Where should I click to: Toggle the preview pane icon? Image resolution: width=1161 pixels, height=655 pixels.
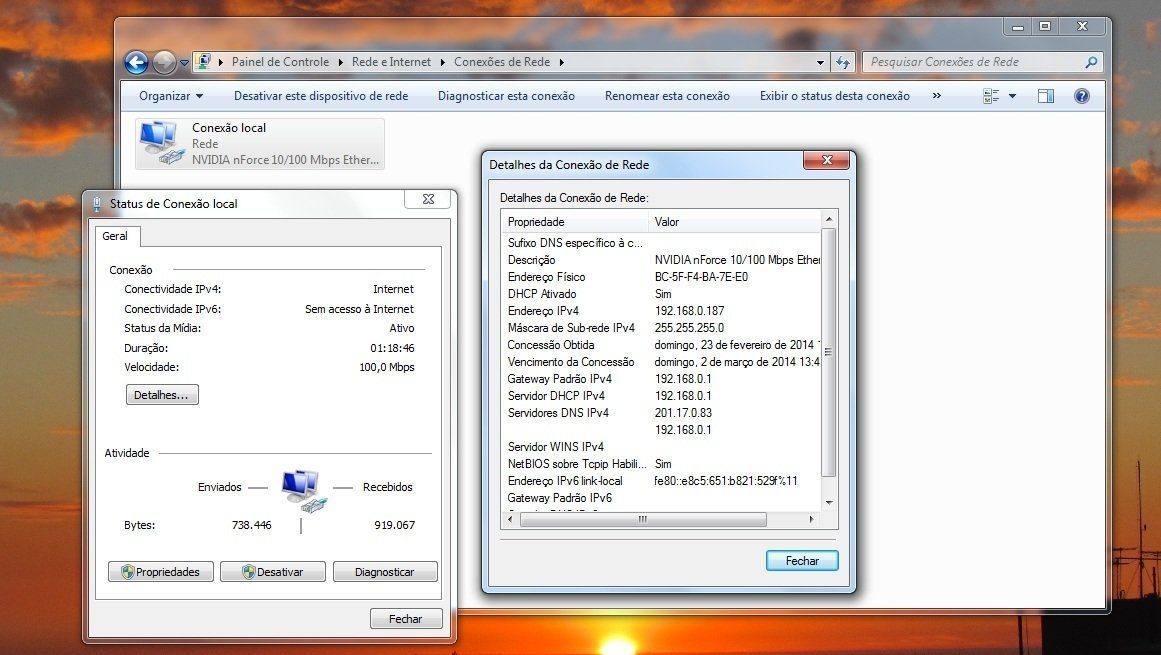point(1046,96)
